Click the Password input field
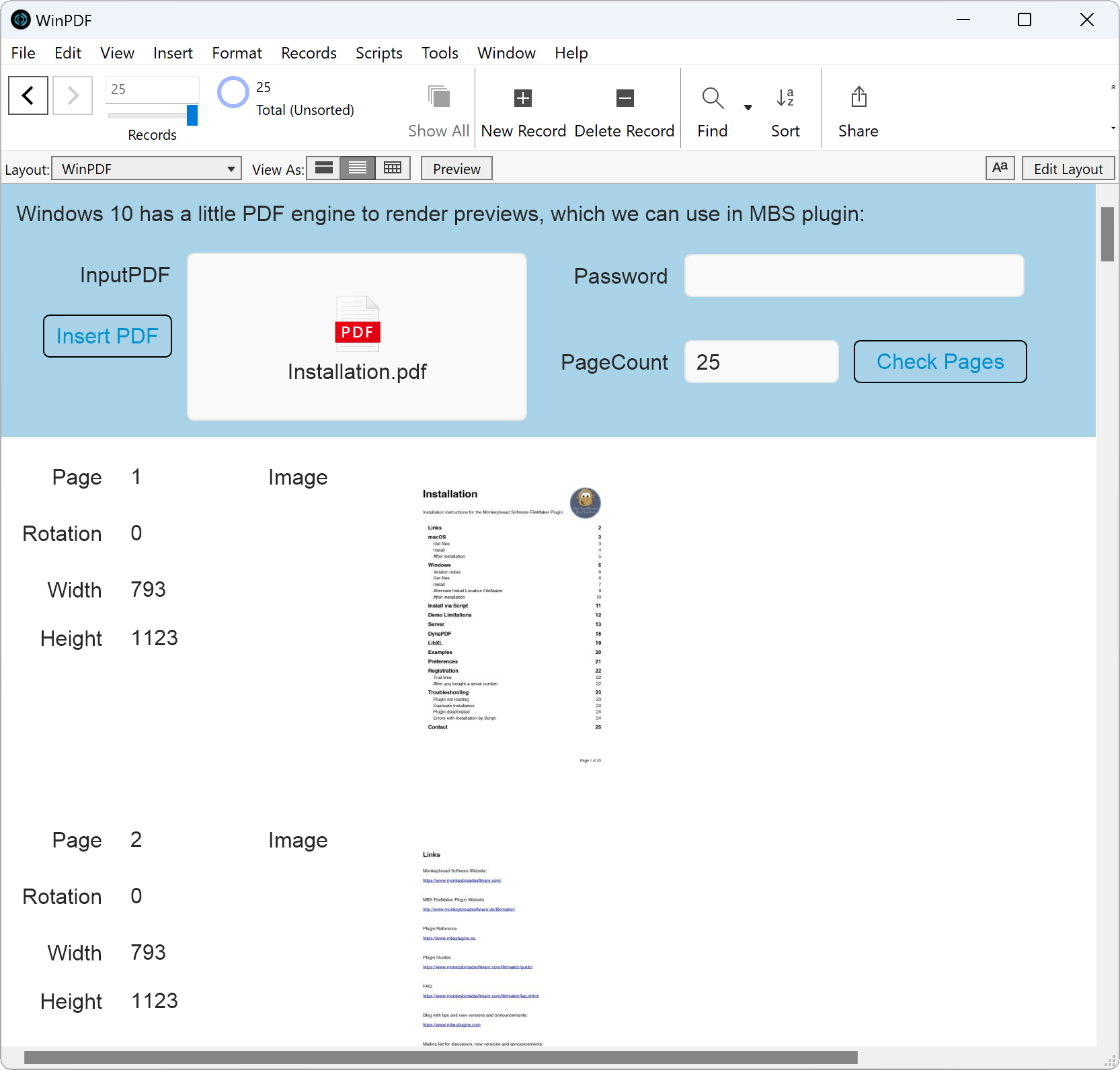 point(854,276)
